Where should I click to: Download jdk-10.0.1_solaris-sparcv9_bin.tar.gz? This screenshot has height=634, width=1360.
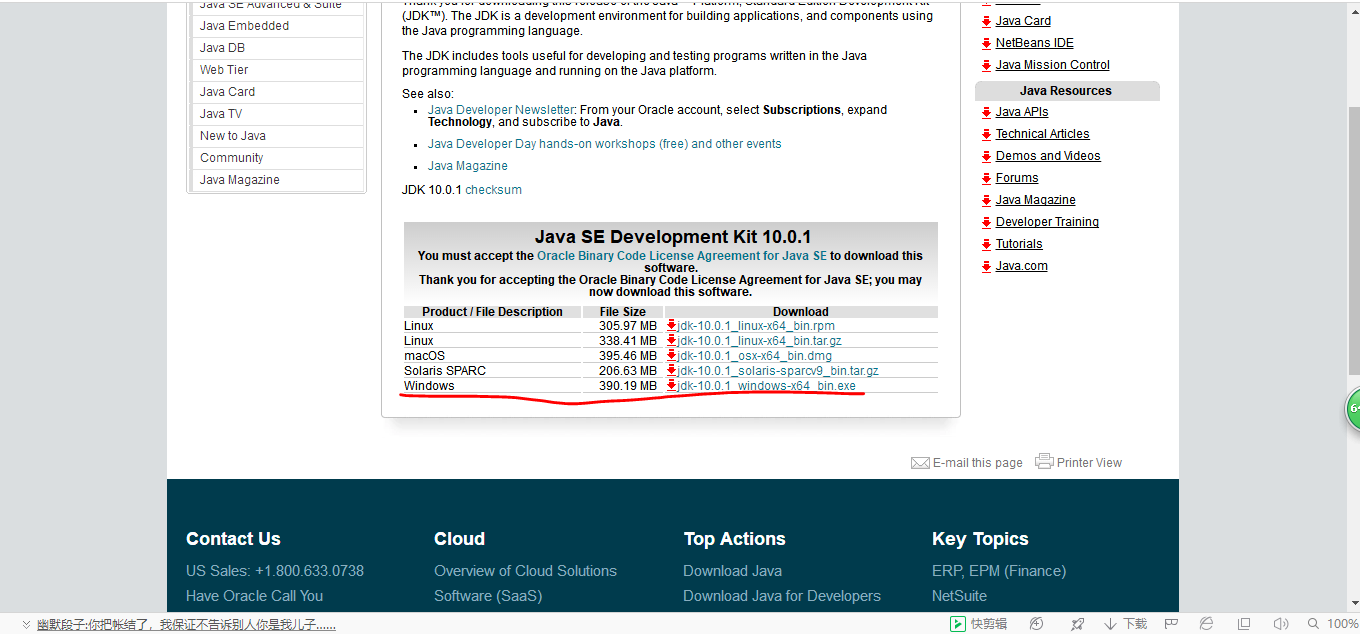778,371
